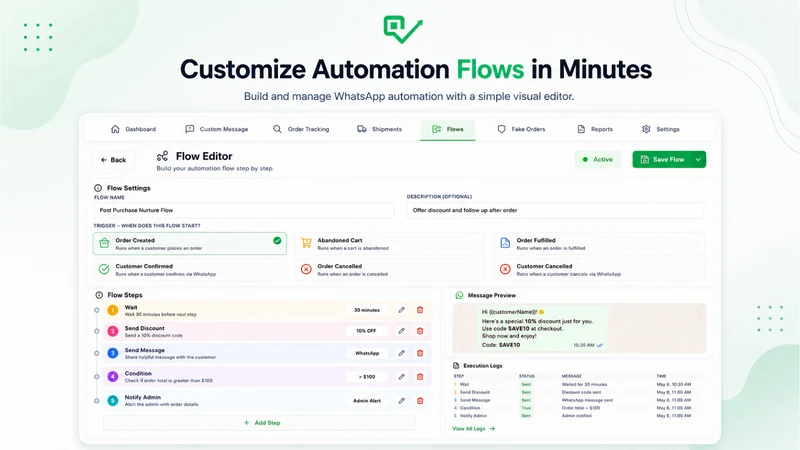Click the pink step 2 badge
This screenshot has width=800, height=450.
click(113, 331)
